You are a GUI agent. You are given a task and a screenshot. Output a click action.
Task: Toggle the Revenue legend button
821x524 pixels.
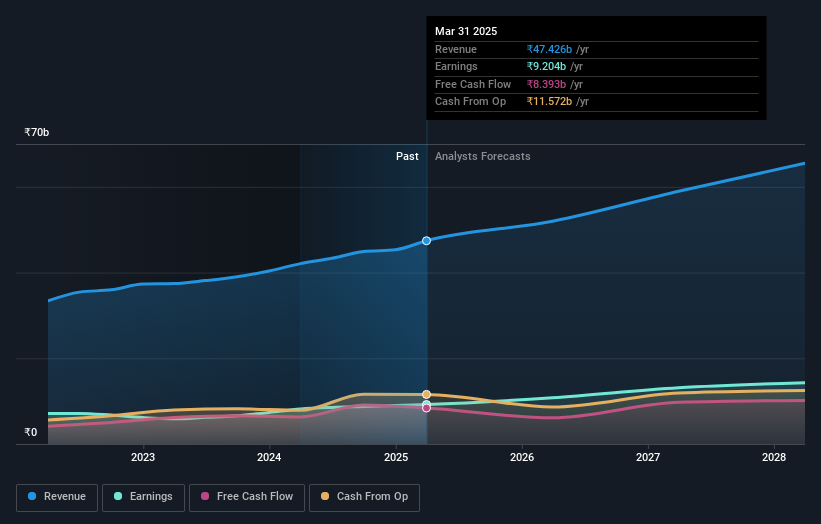point(57,497)
